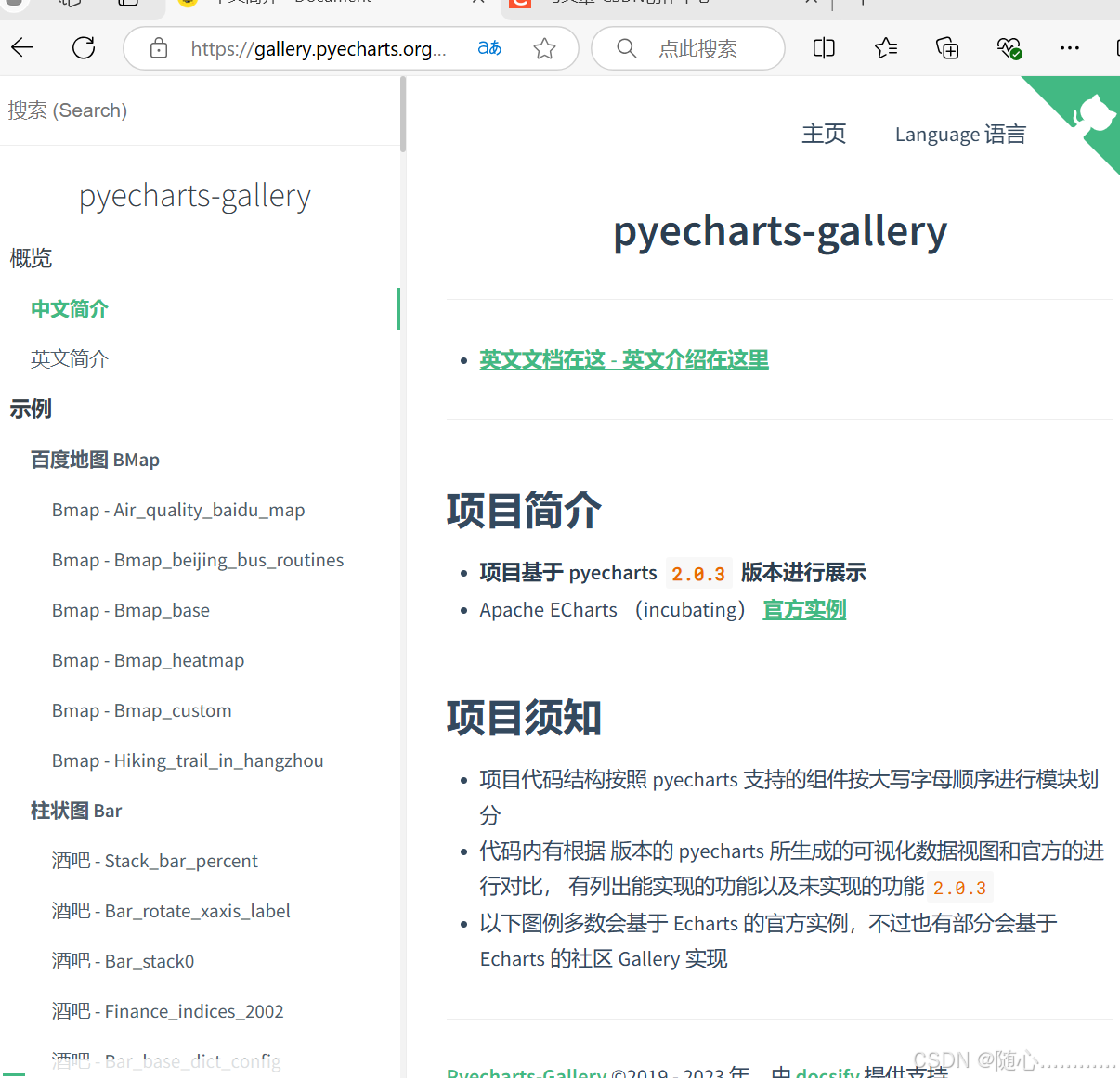Click the 示例 section heading
Viewport: 1120px width, 1078px height.
pos(31,409)
